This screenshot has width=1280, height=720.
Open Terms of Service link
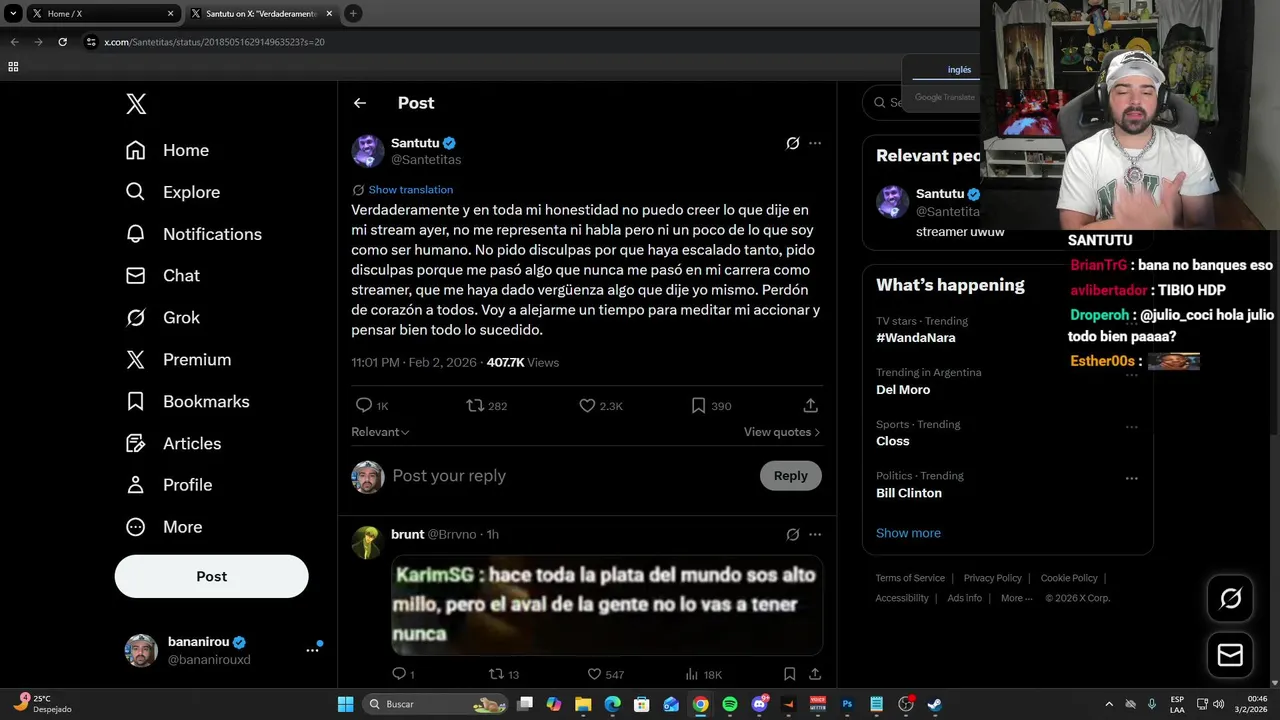(x=910, y=578)
